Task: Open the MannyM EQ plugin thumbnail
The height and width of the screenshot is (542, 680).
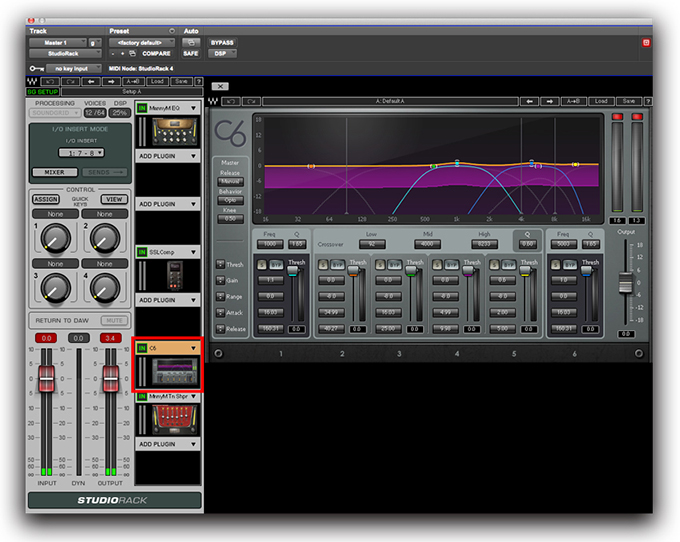Action: coord(175,131)
